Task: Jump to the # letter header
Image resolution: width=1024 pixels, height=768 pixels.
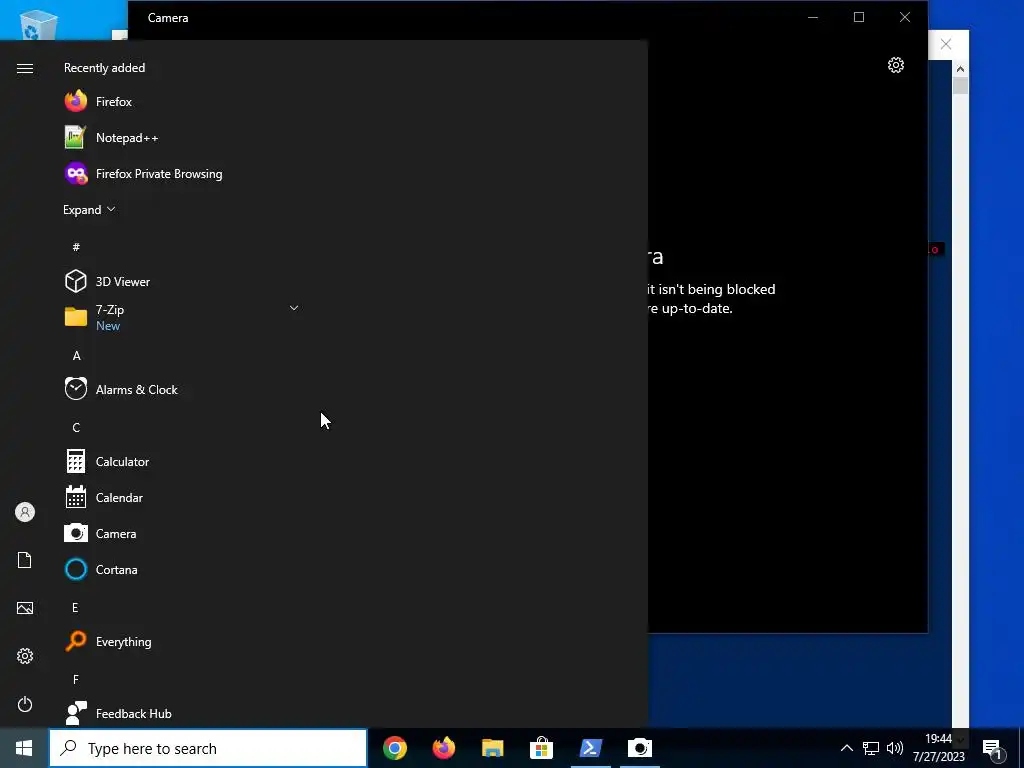Action: [x=76, y=247]
